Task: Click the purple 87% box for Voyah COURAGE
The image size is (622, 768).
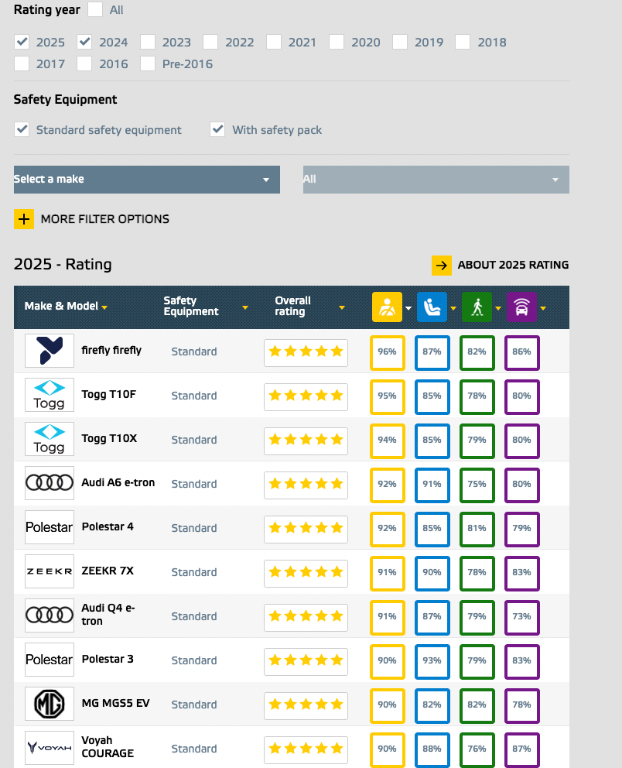Action: tap(522, 749)
